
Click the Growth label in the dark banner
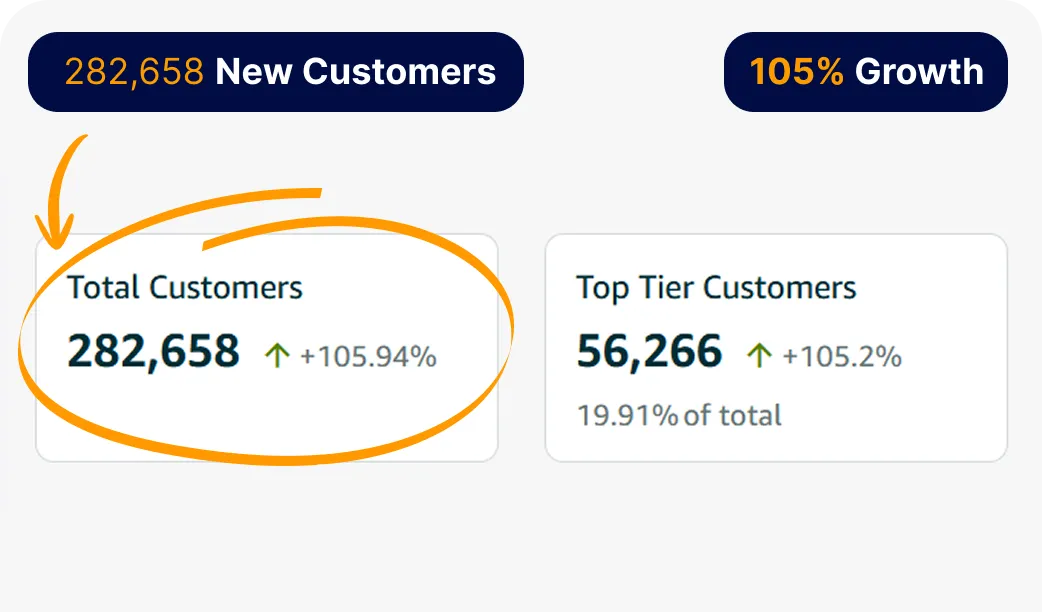tap(919, 72)
